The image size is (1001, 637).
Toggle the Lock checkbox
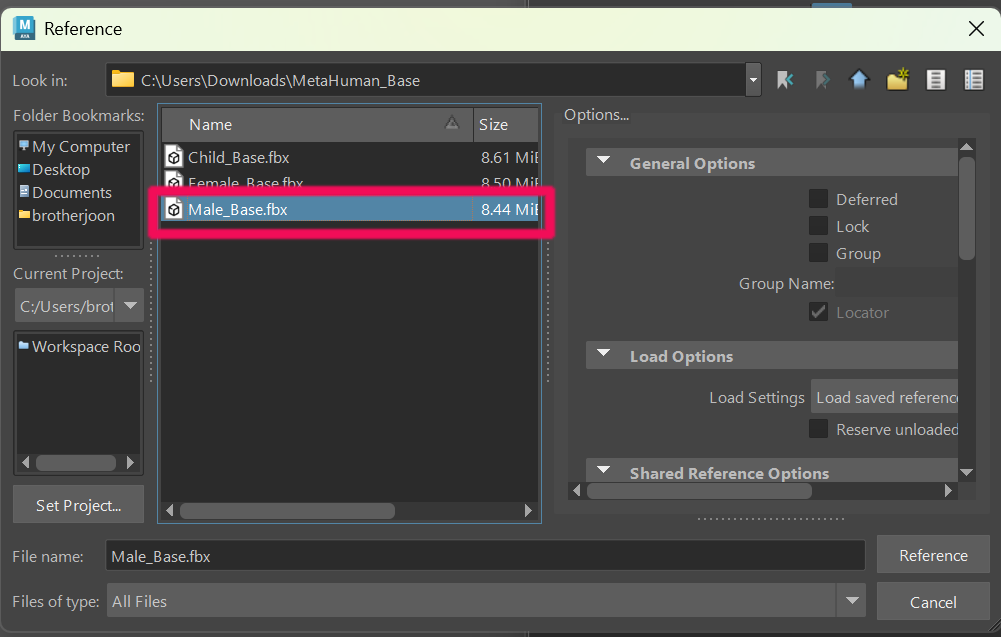[x=818, y=226]
